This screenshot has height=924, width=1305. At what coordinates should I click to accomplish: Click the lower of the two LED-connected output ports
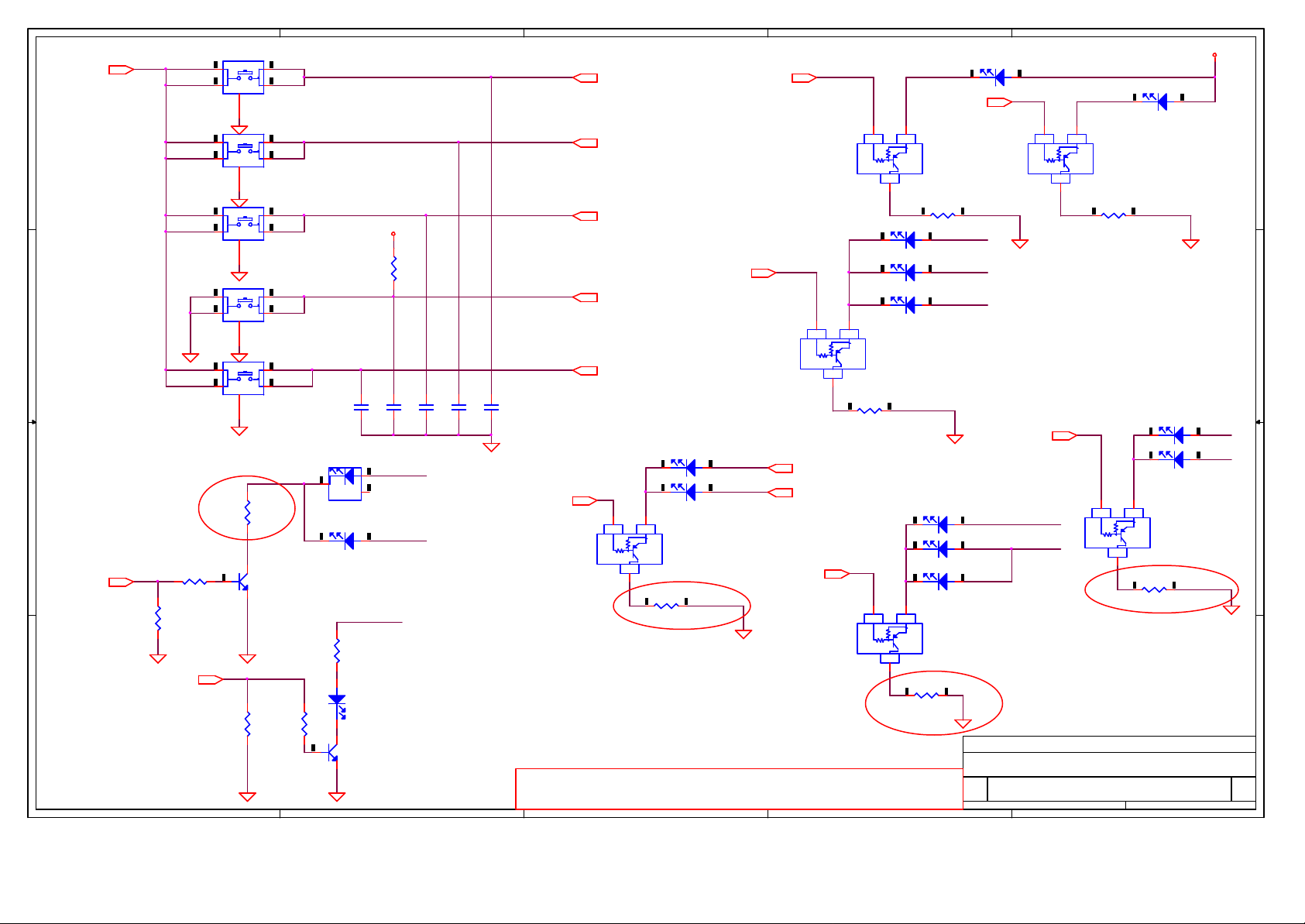click(x=781, y=493)
